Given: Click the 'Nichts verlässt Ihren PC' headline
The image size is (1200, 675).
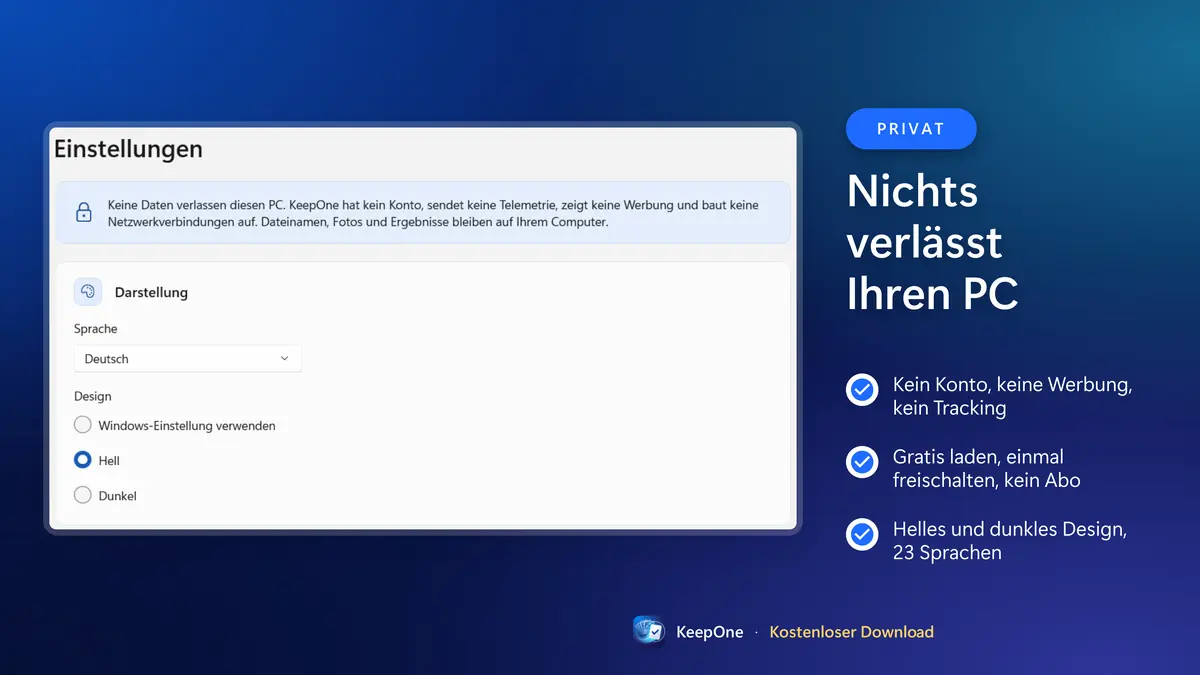Looking at the screenshot, I should tap(933, 242).
